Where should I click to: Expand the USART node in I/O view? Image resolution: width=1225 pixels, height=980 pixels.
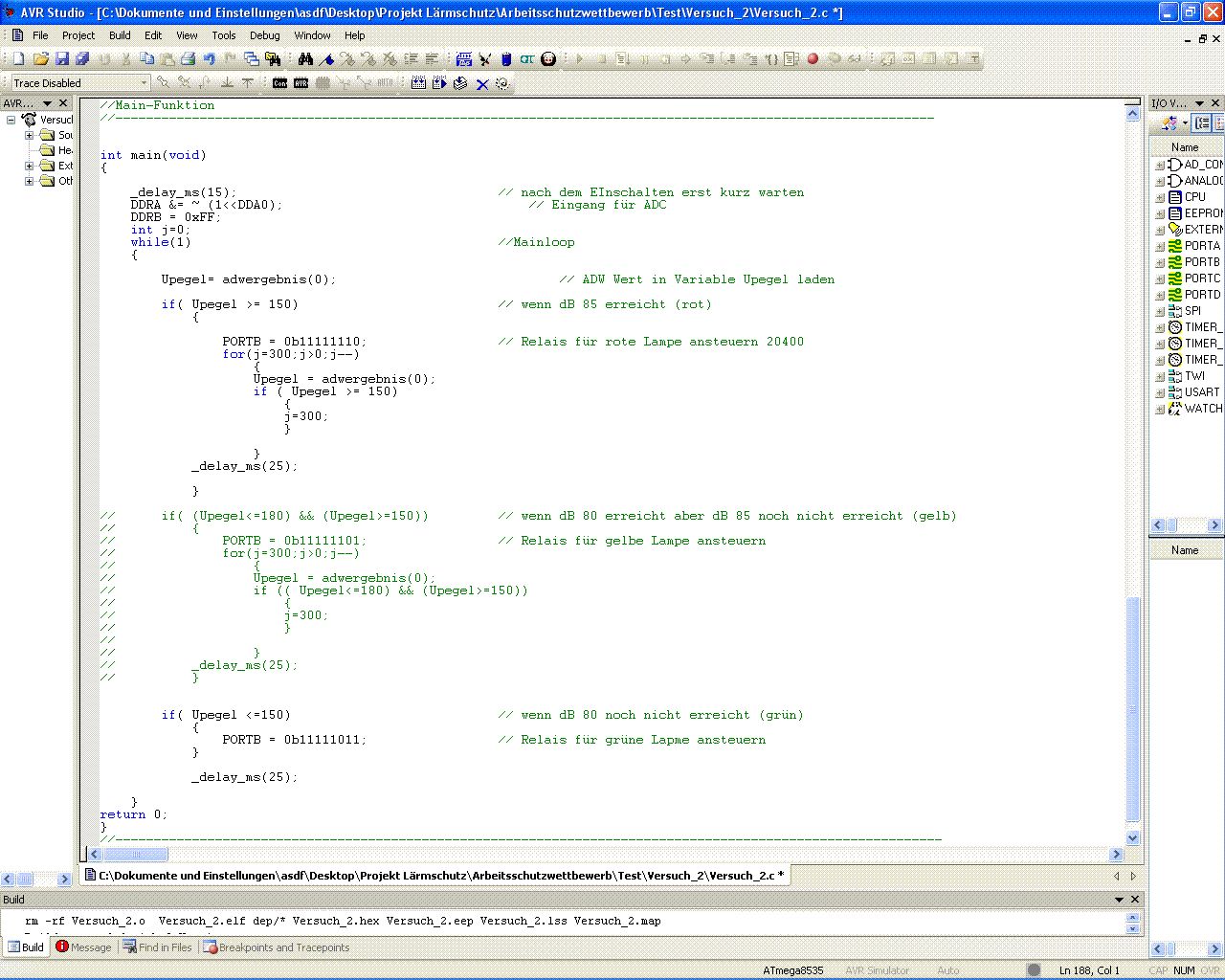coord(1160,392)
